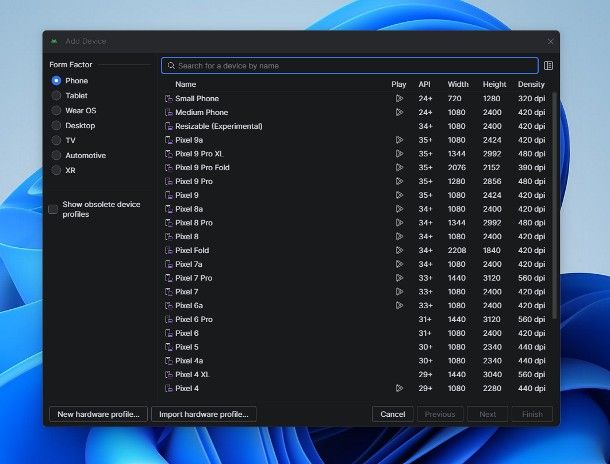Click the Play Store icon for Pixel 9a
Screen dimensions: 610x464
(399, 140)
